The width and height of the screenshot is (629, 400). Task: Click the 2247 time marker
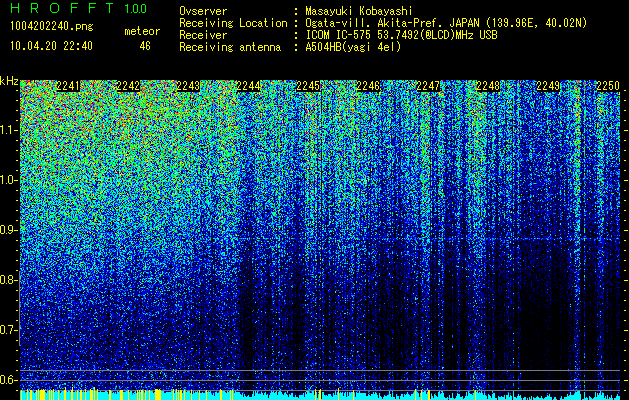428,86
